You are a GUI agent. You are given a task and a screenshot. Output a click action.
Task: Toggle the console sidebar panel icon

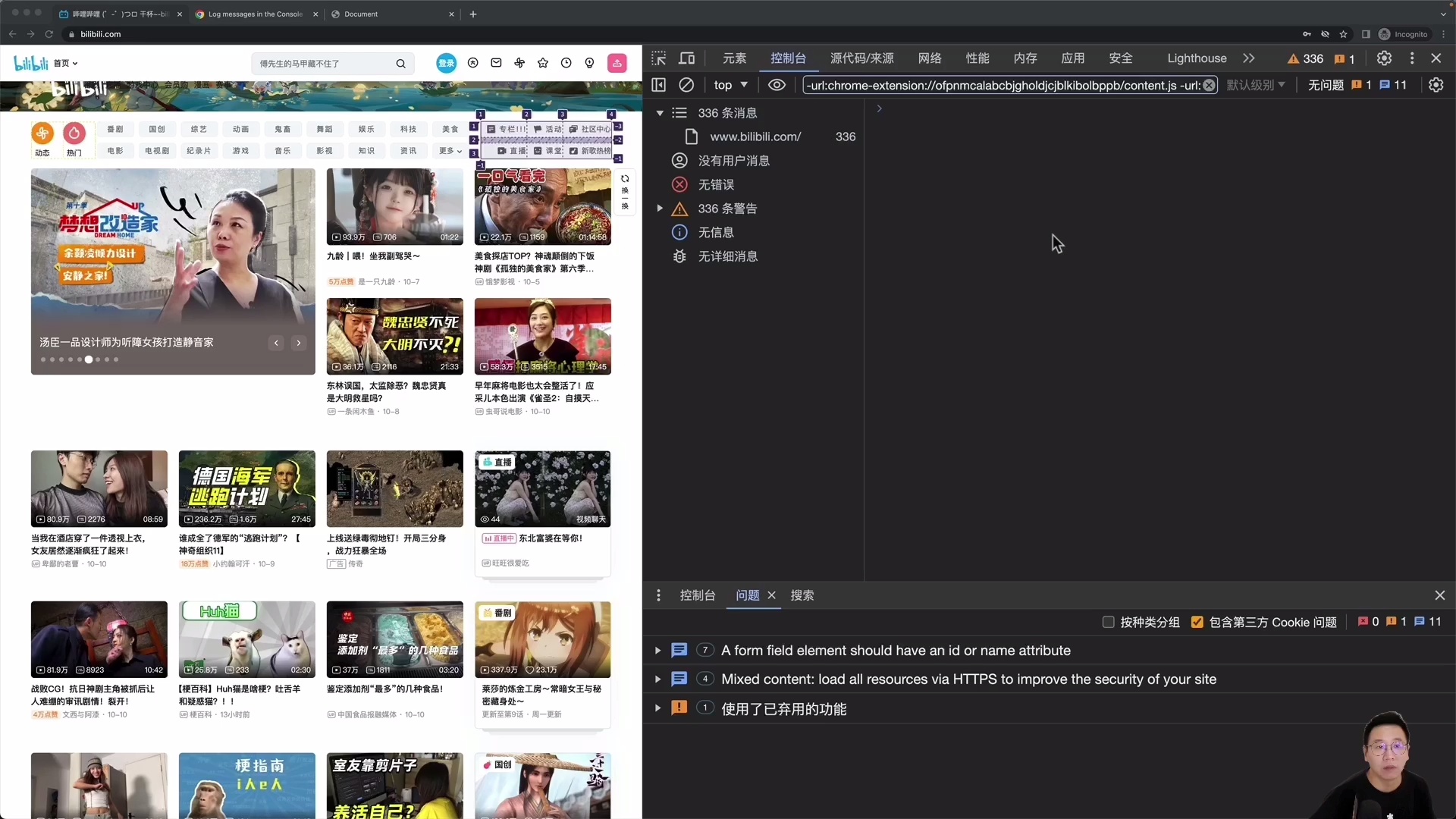tap(658, 85)
